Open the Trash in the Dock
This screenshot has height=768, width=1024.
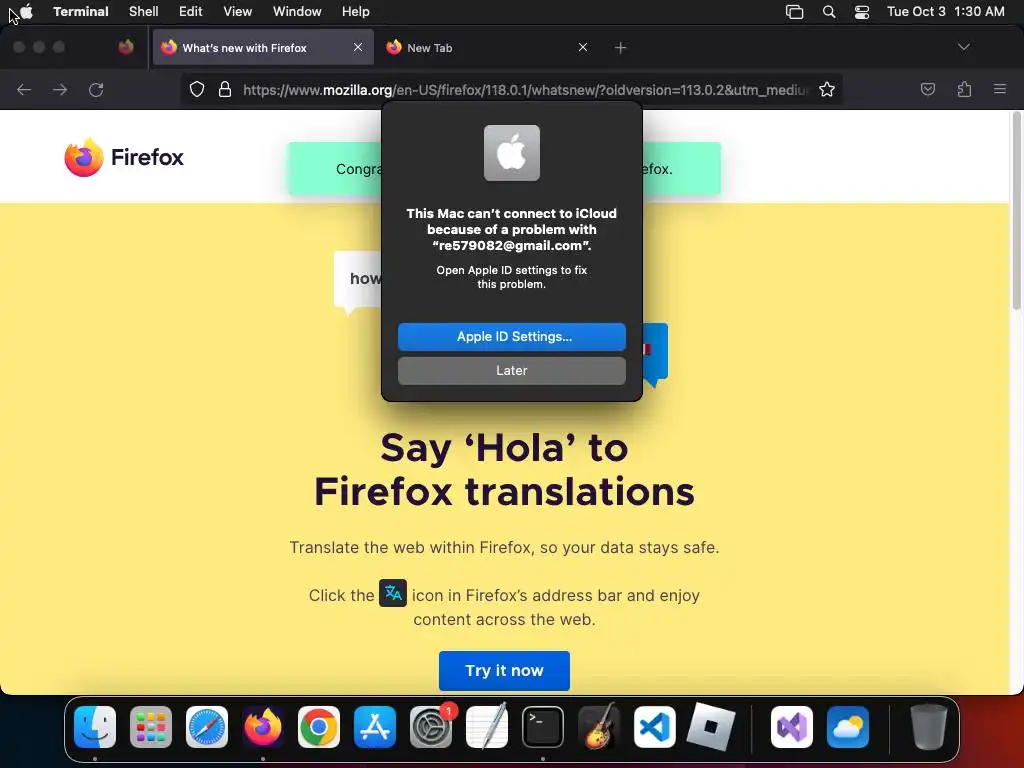click(x=928, y=727)
